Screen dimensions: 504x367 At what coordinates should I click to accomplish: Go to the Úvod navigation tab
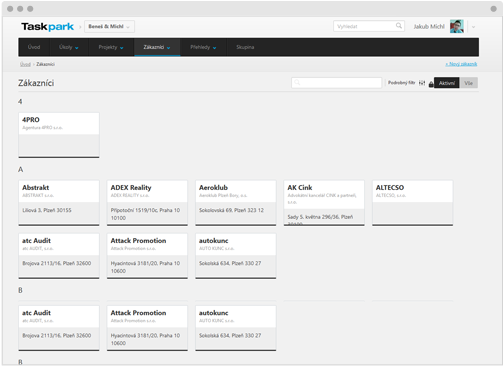(34, 47)
